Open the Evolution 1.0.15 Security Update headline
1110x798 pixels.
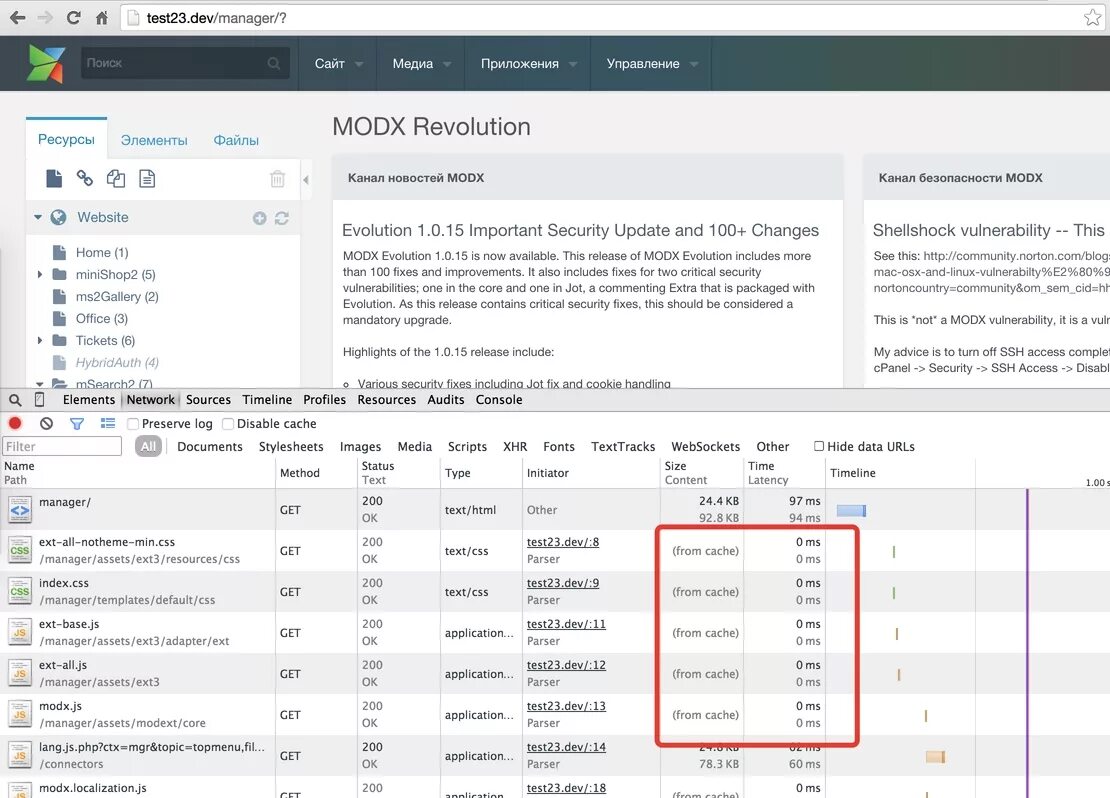point(580,230)
